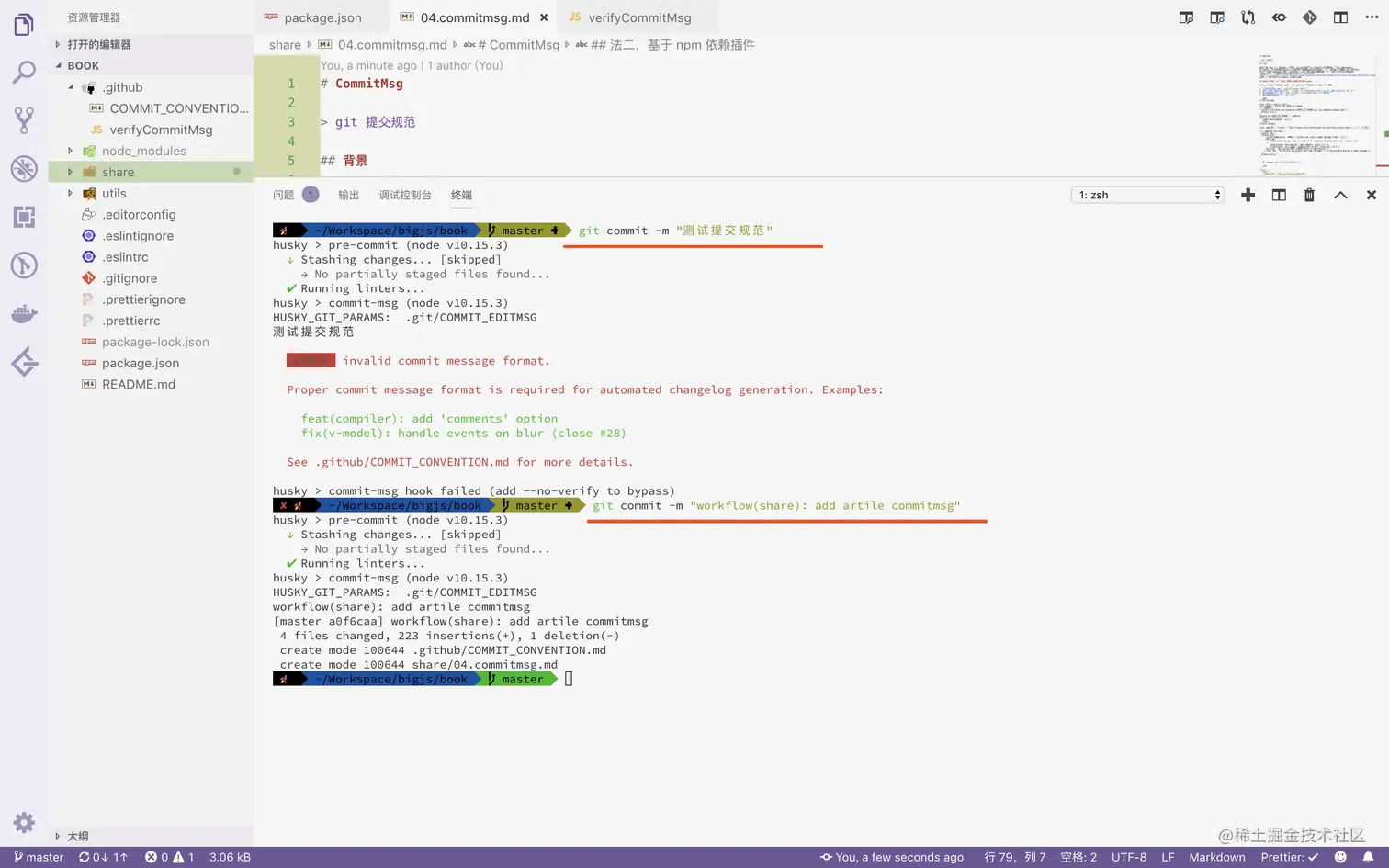1389x868 pixels.
Task: Expand the node_modules folder
Action: tap(71, 151)
